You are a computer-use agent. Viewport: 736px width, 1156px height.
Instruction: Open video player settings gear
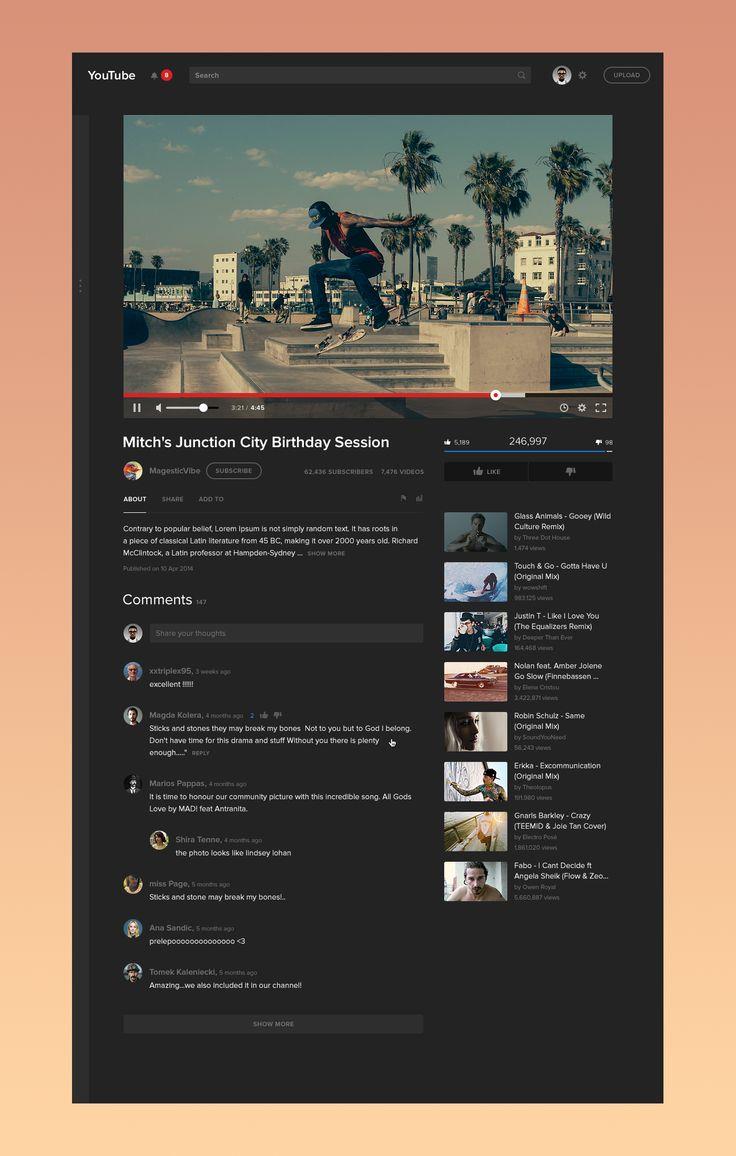tap(582, 408)
